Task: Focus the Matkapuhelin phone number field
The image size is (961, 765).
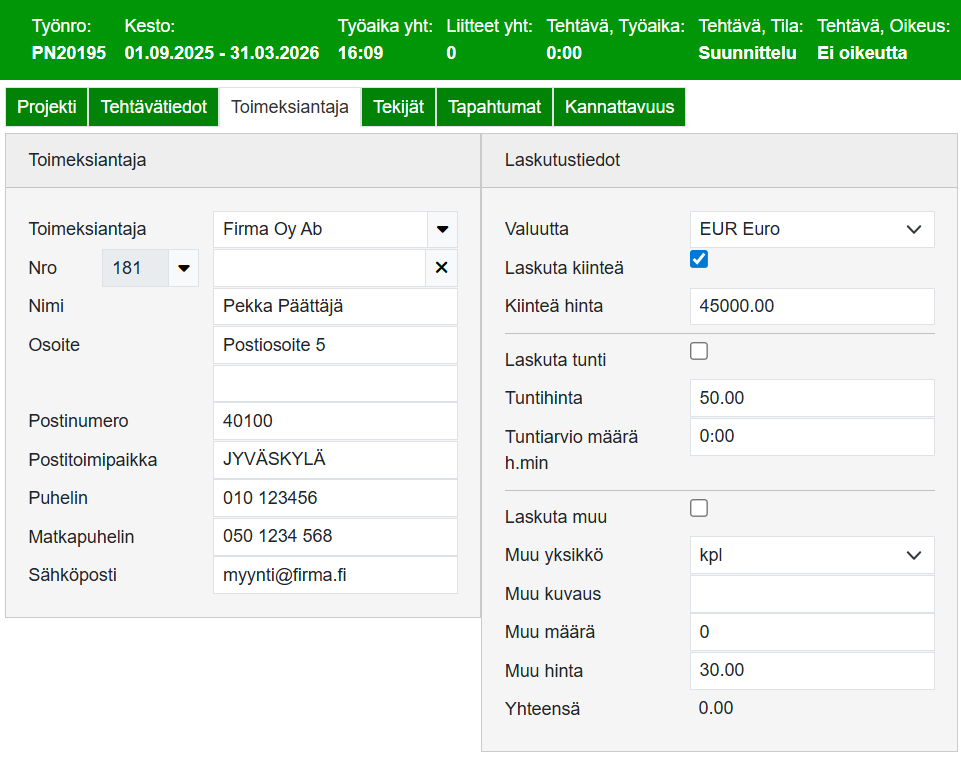Action: pos(334,537)
